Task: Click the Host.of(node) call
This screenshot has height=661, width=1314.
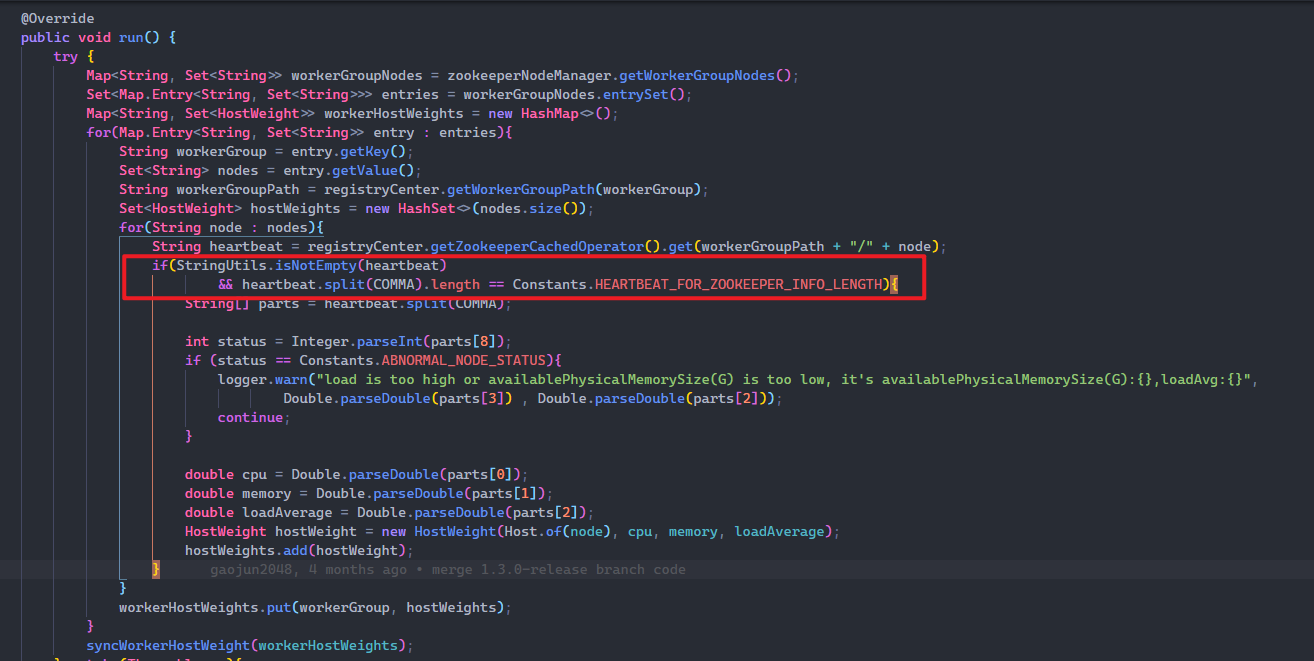Action: click(558, 531)
